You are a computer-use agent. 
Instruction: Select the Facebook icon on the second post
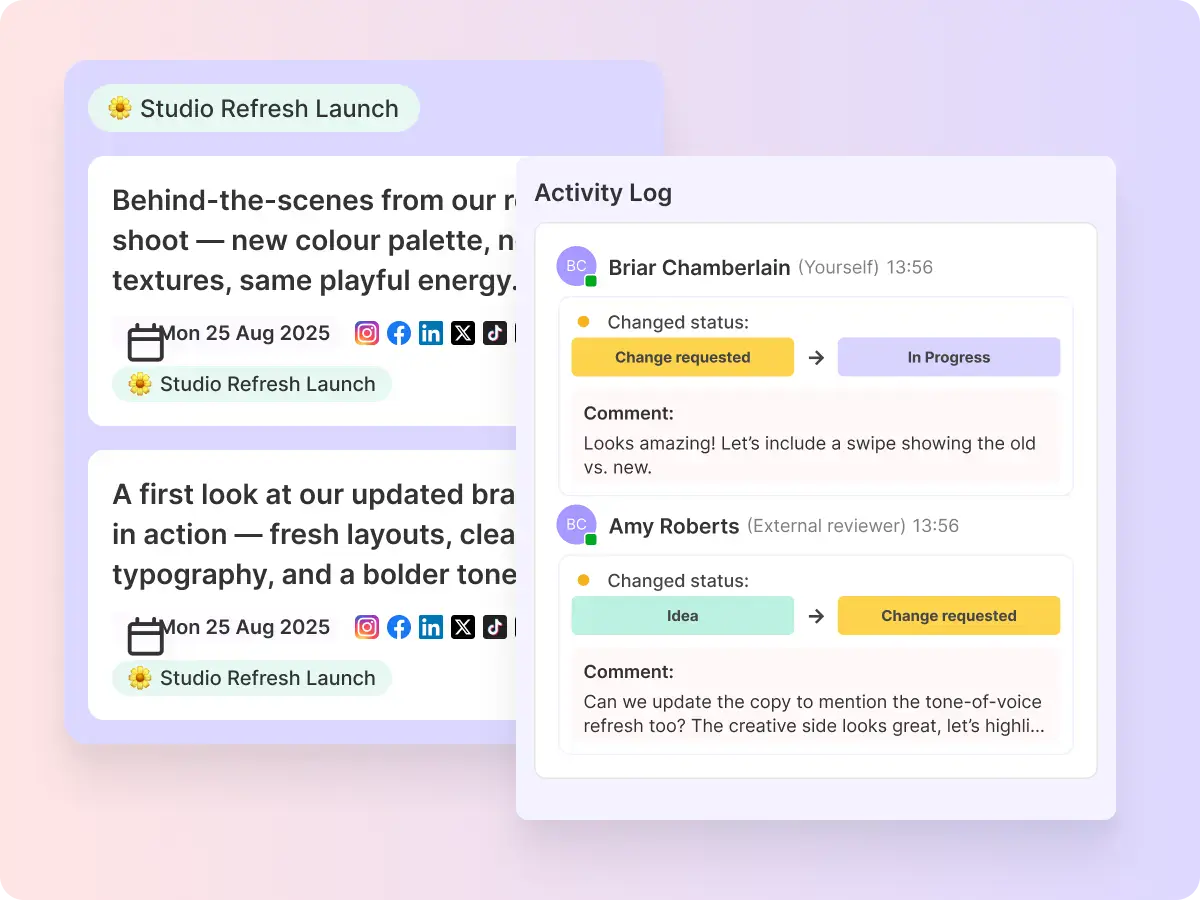pyautogui.click(x=399, y=627)
